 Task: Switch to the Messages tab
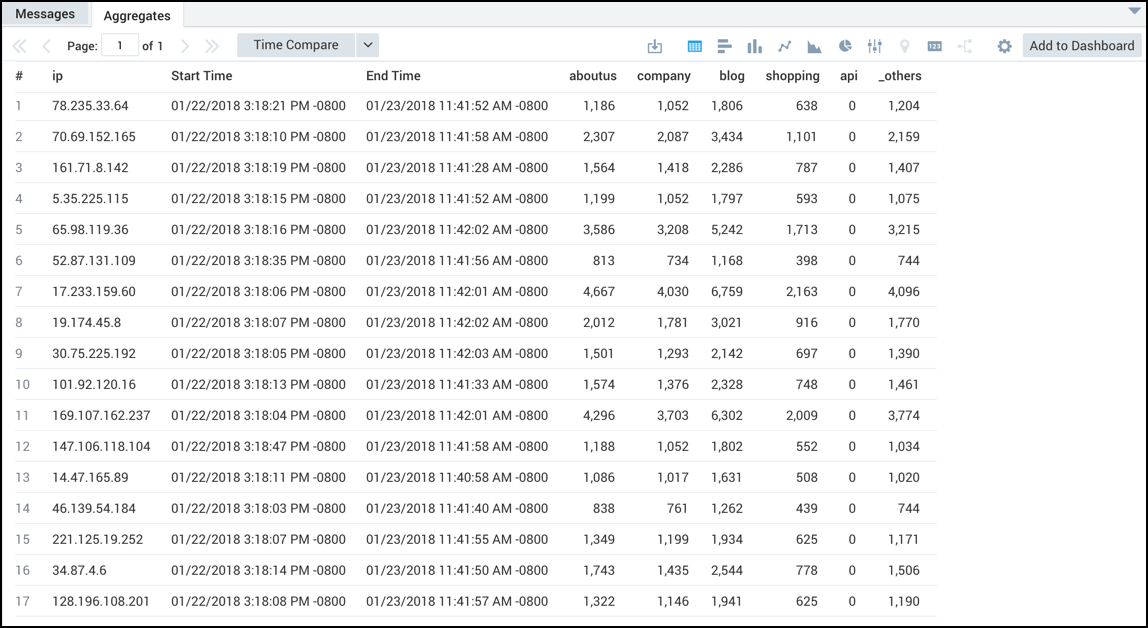coord(45,13)
